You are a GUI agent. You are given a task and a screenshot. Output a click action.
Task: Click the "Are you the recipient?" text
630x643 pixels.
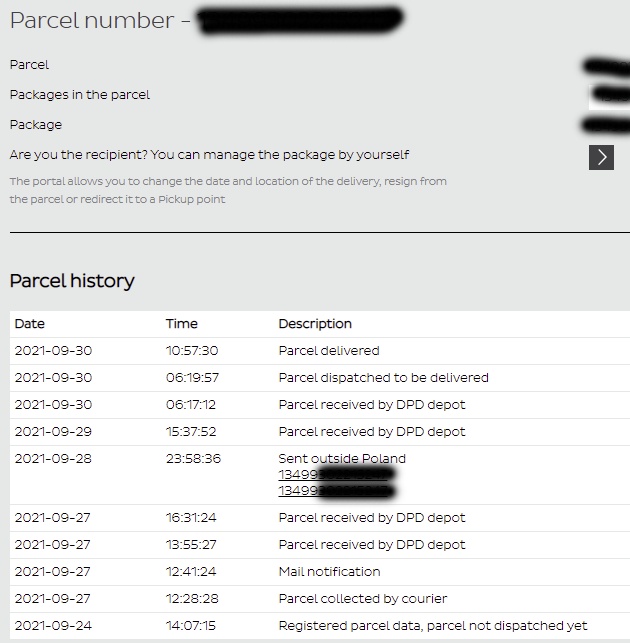coord(209,155)
